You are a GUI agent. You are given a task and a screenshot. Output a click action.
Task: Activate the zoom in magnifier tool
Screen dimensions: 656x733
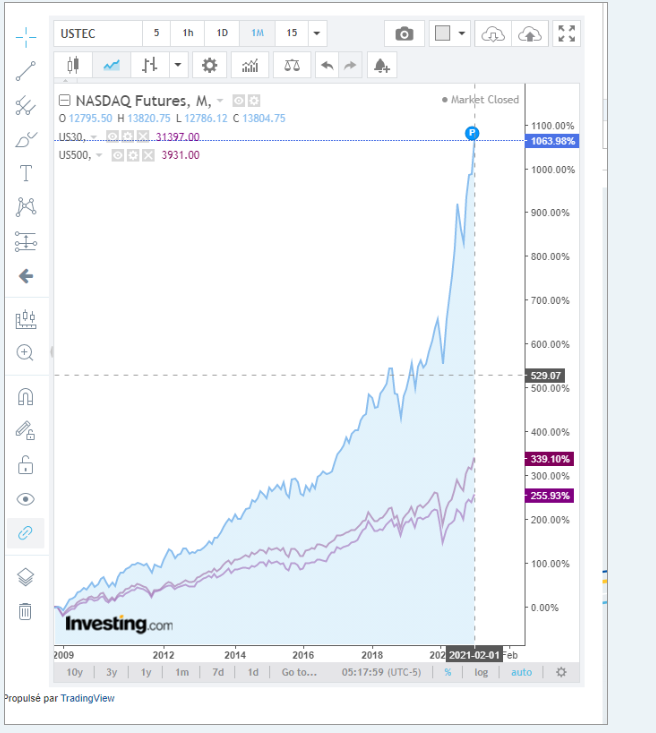point(27,352)
